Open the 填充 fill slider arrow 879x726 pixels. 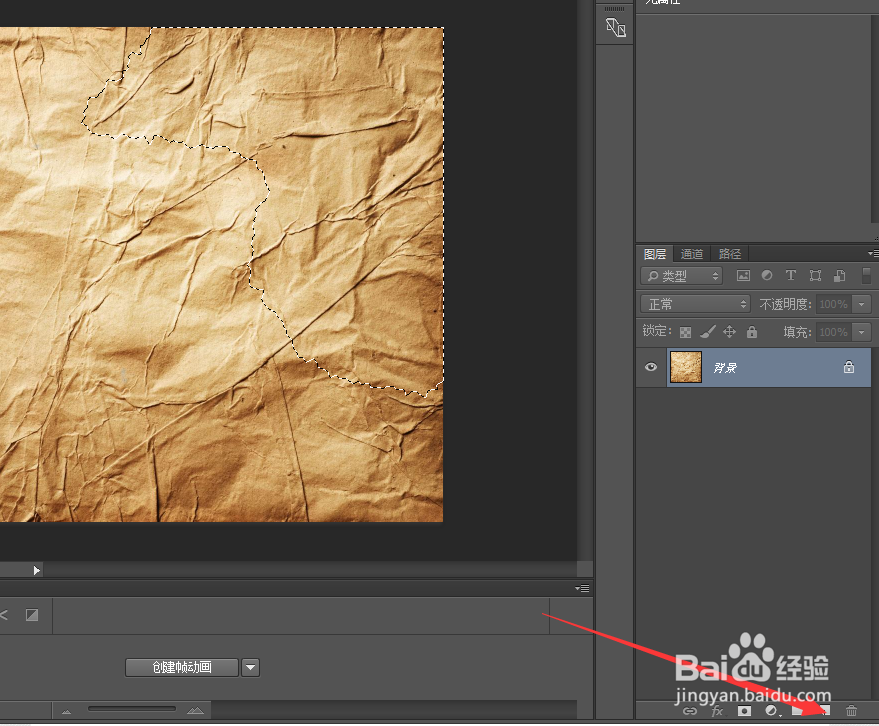(x=862, y=332)
